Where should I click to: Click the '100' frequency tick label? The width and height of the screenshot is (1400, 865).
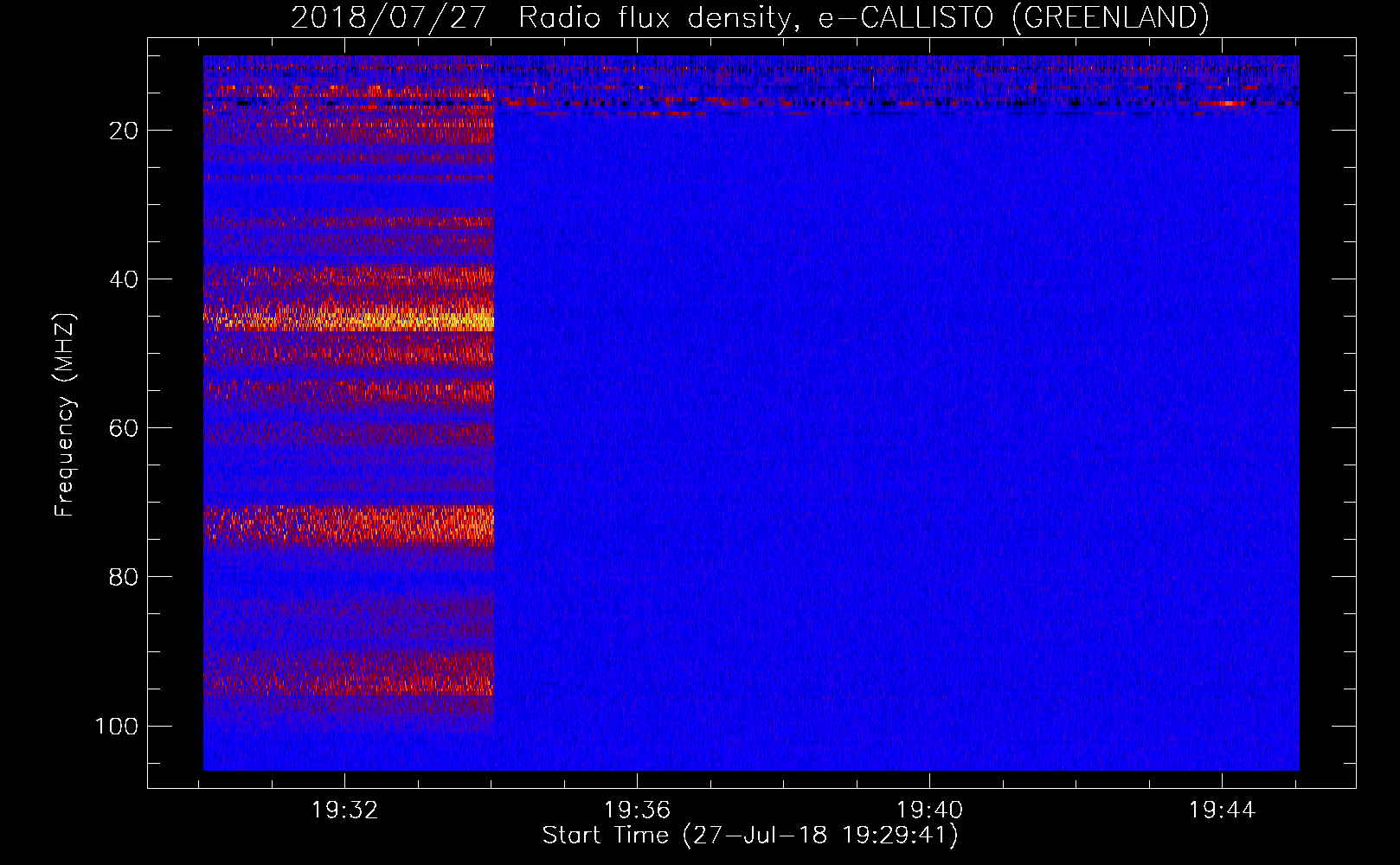pos(117,726)
